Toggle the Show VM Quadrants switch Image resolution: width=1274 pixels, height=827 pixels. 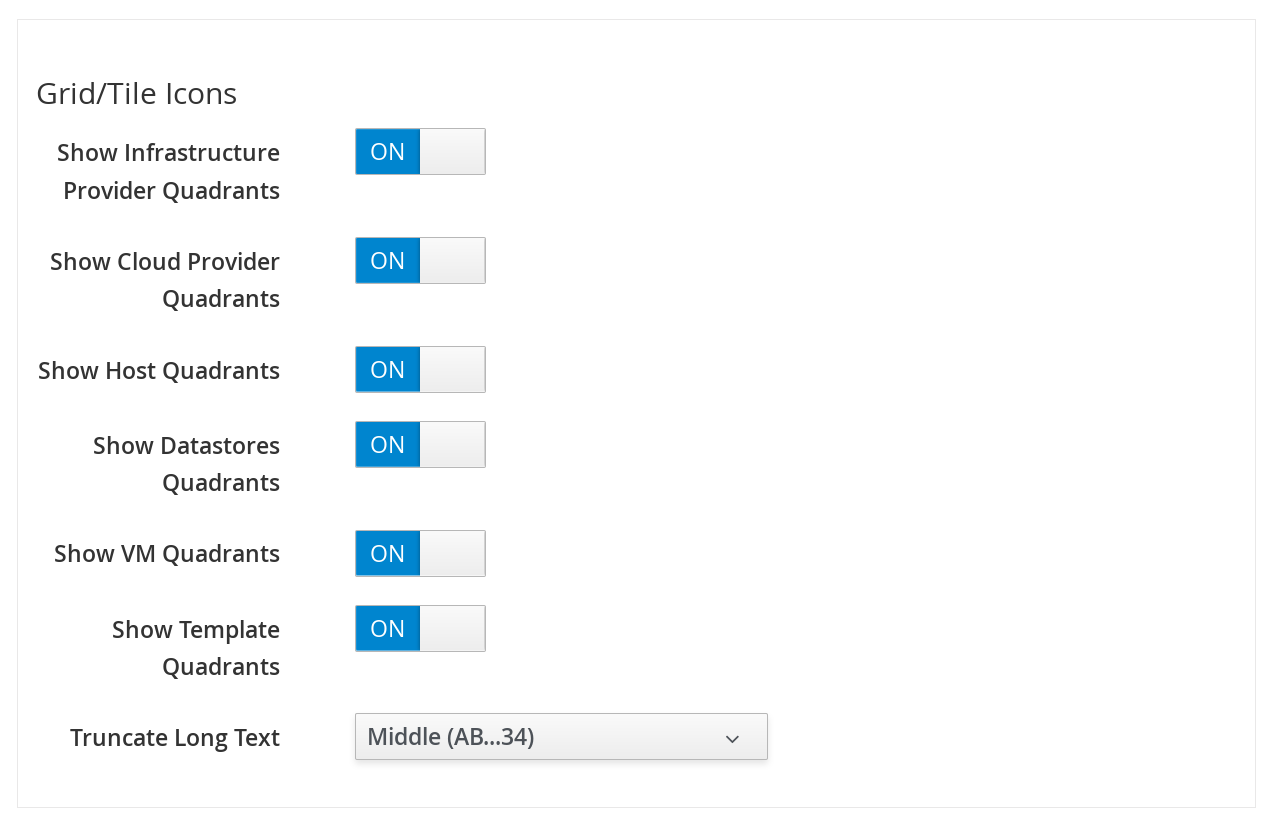tap(420, 554)
